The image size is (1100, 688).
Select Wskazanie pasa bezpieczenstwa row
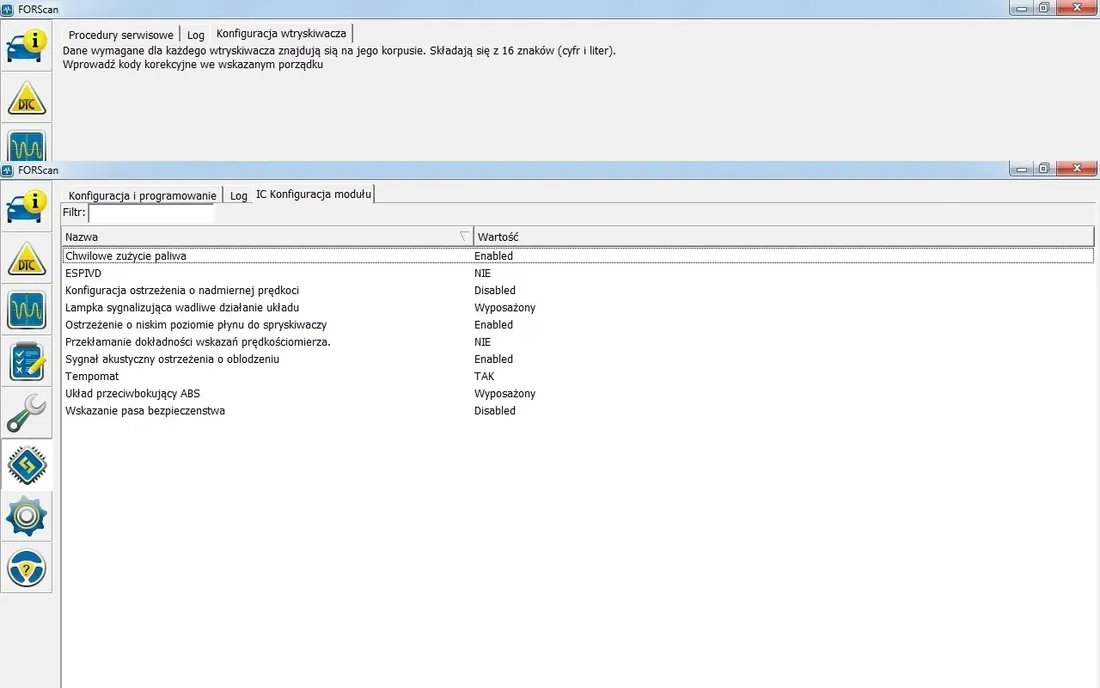pyautogui.click(x=578, y=410)
